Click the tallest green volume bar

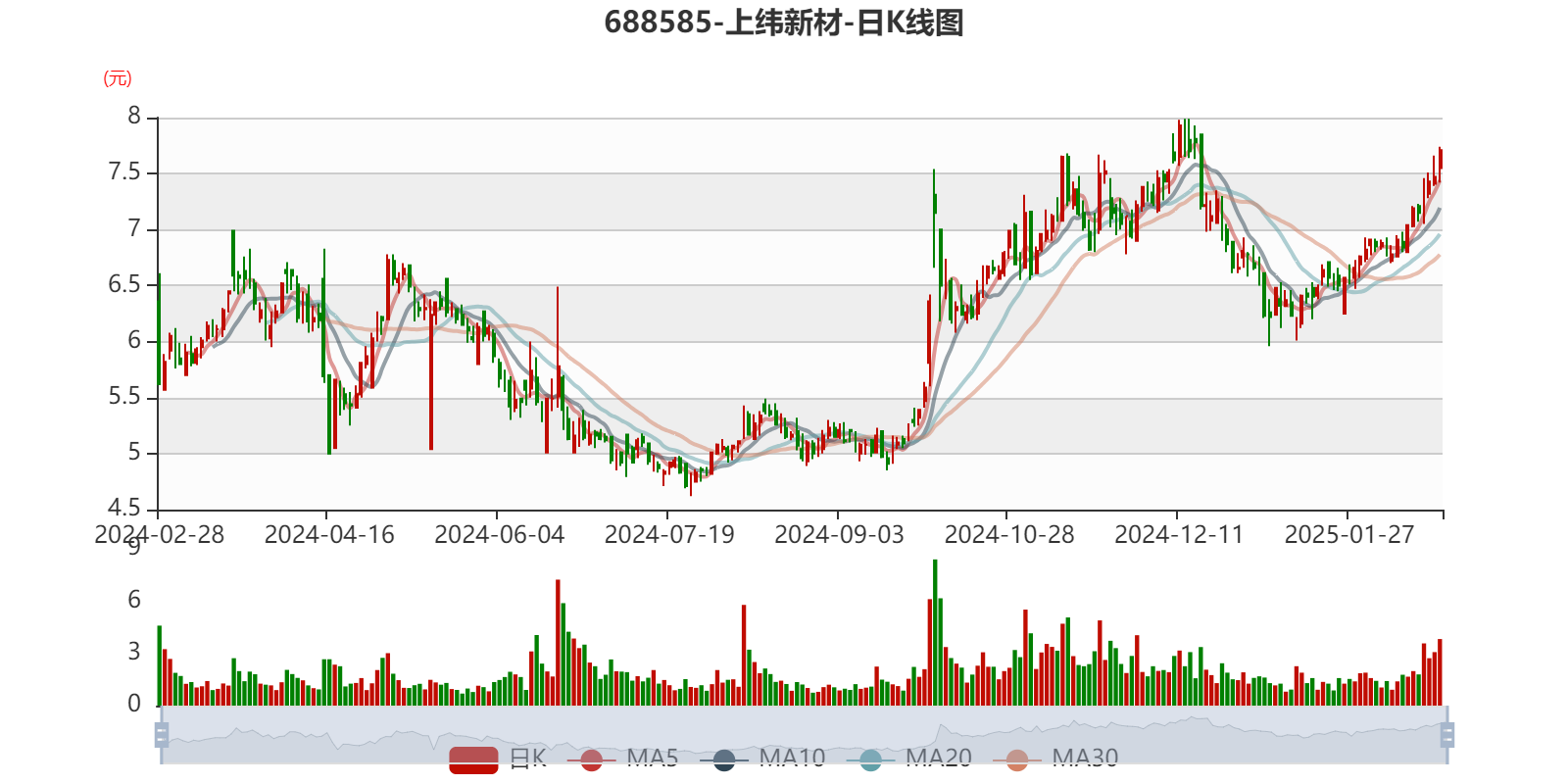[x=935, y=632]
